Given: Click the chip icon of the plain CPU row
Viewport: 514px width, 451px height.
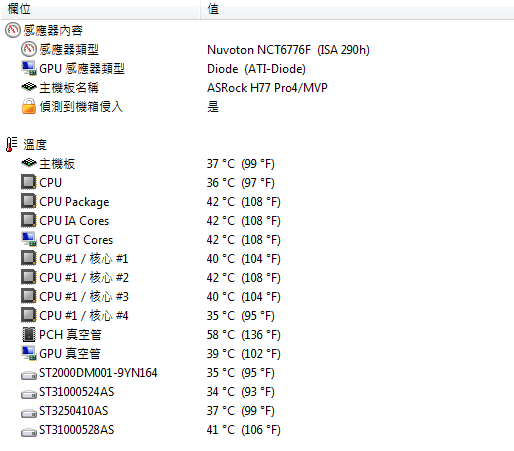Looking at the screenshot, I should 29,182.
